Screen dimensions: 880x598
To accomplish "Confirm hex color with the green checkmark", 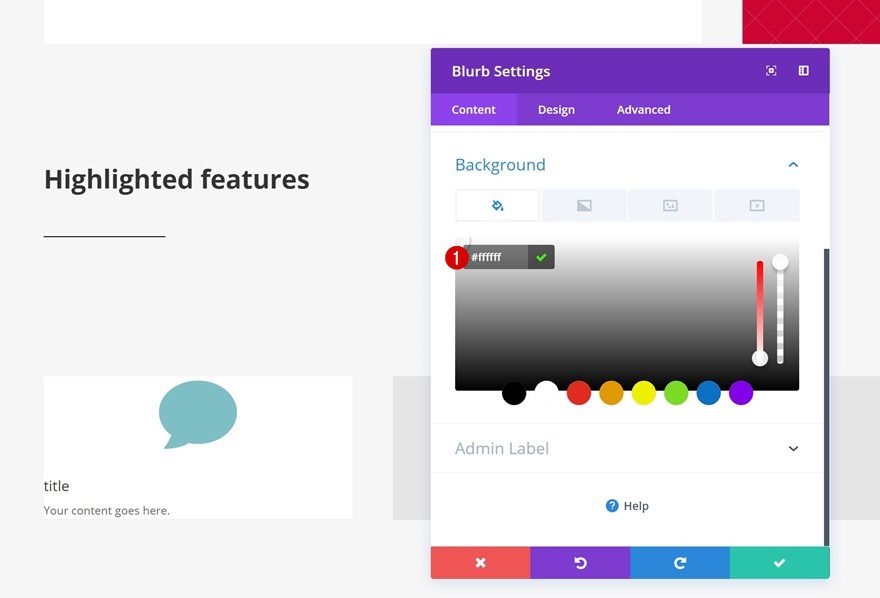I will (541, 257).
